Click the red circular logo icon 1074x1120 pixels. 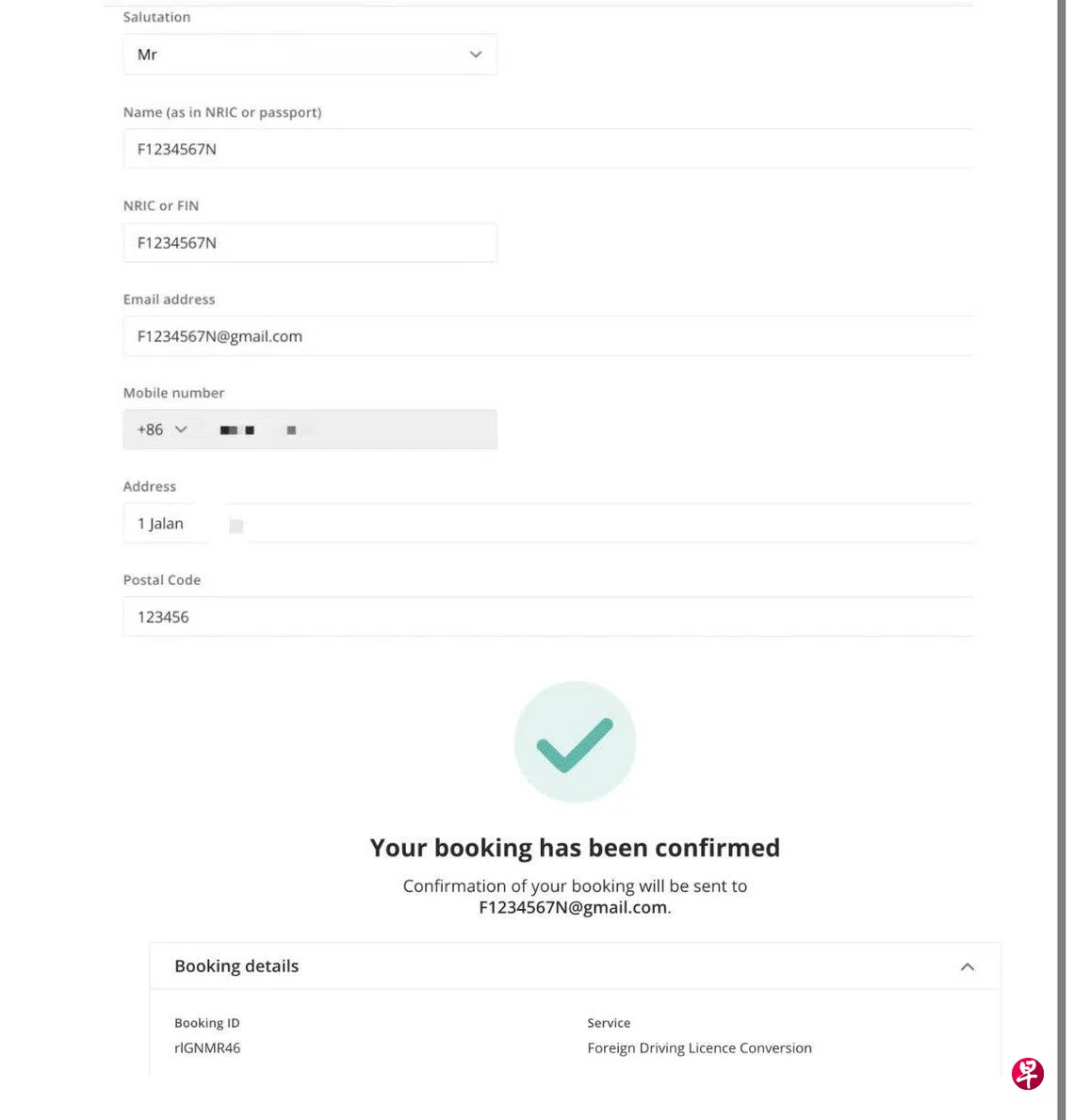point(1027,1074)
